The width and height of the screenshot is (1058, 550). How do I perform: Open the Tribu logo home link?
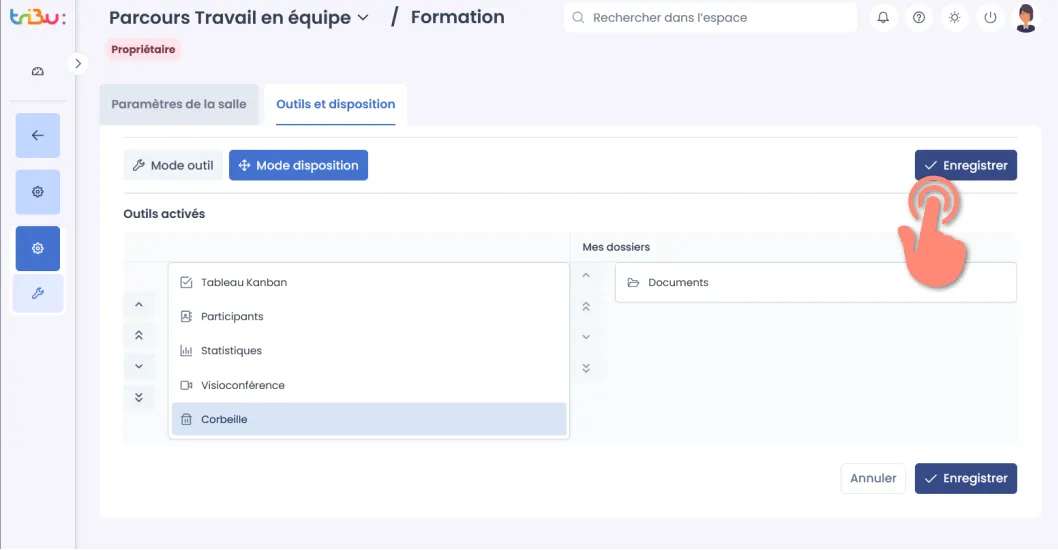click(x=38, y=16)
